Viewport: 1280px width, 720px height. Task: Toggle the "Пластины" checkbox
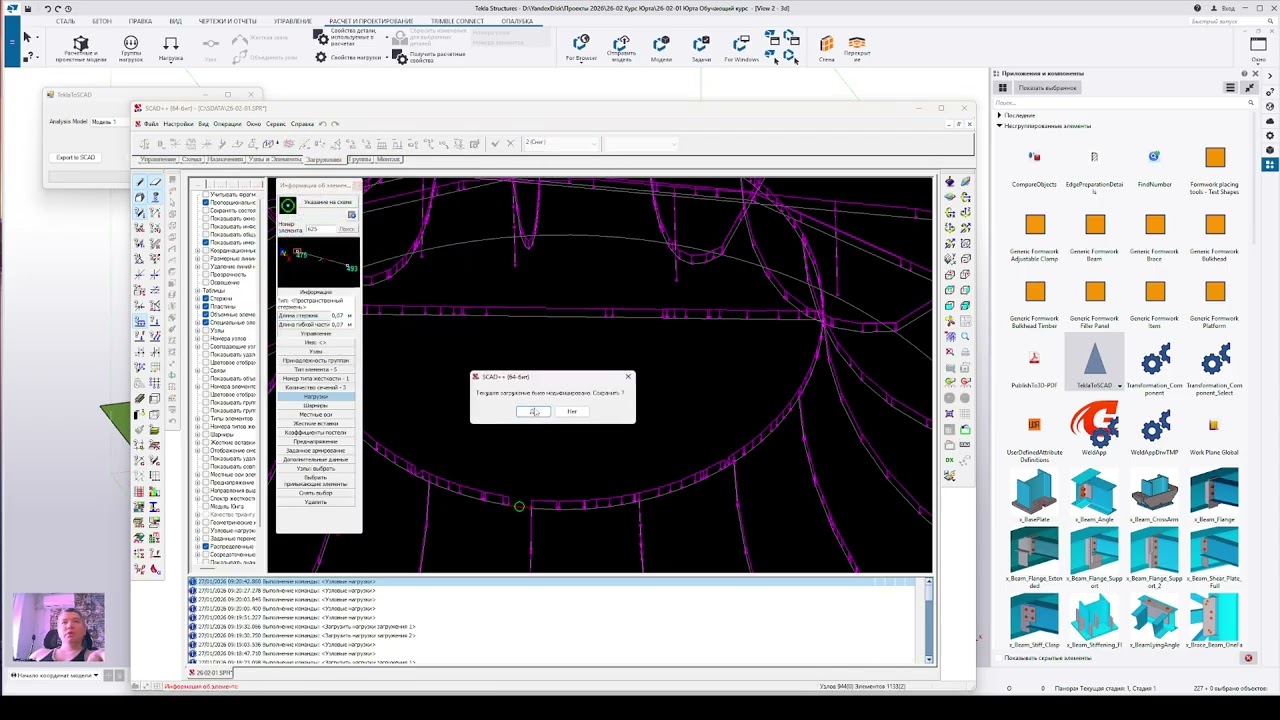[x=206, y=307]
